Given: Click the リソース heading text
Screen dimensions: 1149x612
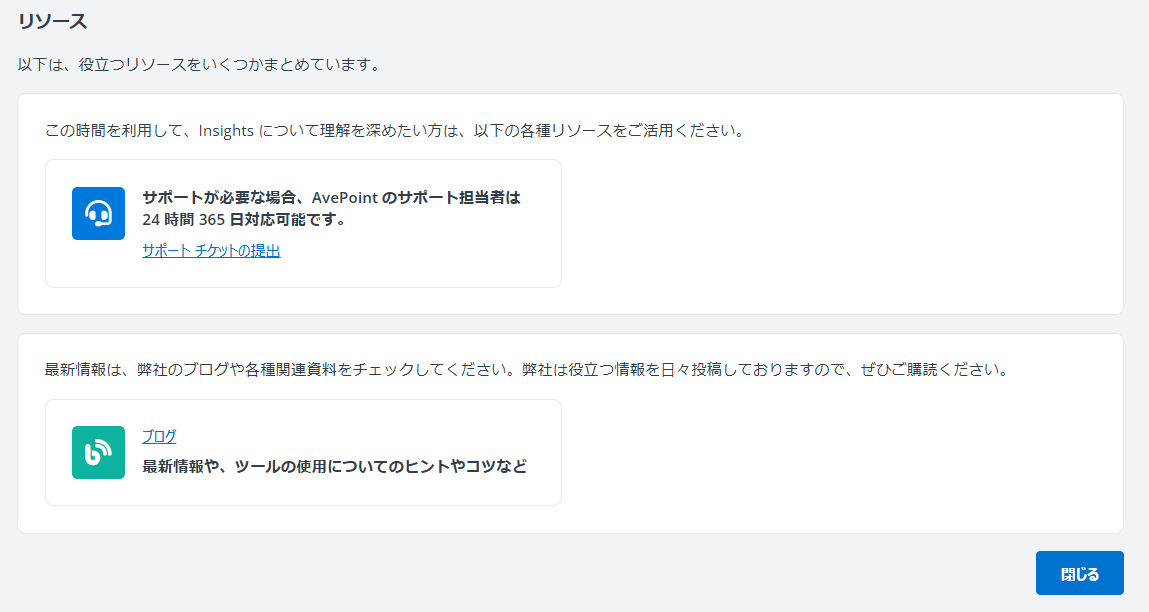Looking at the screenshot, I should pos(53,22).
